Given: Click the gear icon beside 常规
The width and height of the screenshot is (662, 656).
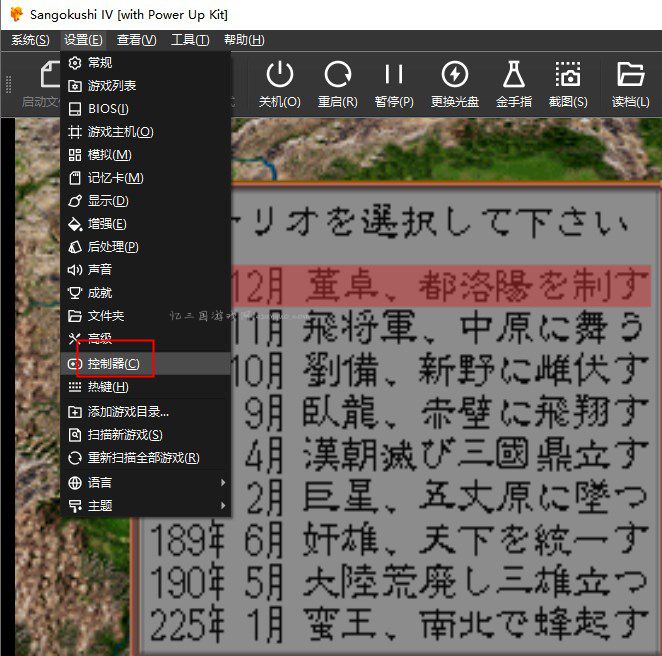Looking at the screenshot, I should click(x=75, y=63).
